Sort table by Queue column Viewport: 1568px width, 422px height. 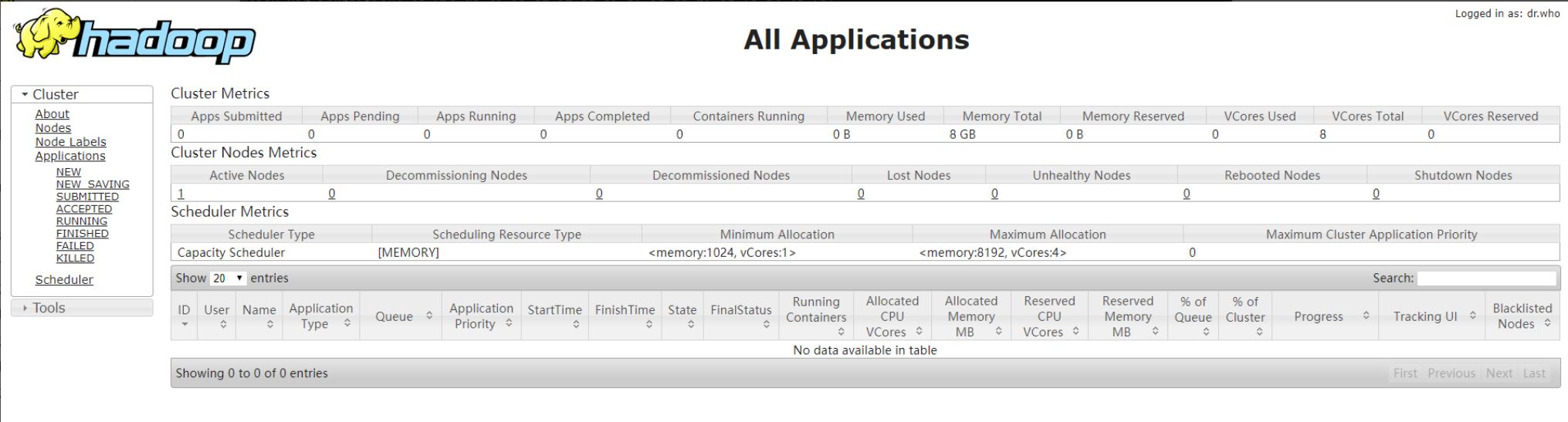tap(400, 316)
